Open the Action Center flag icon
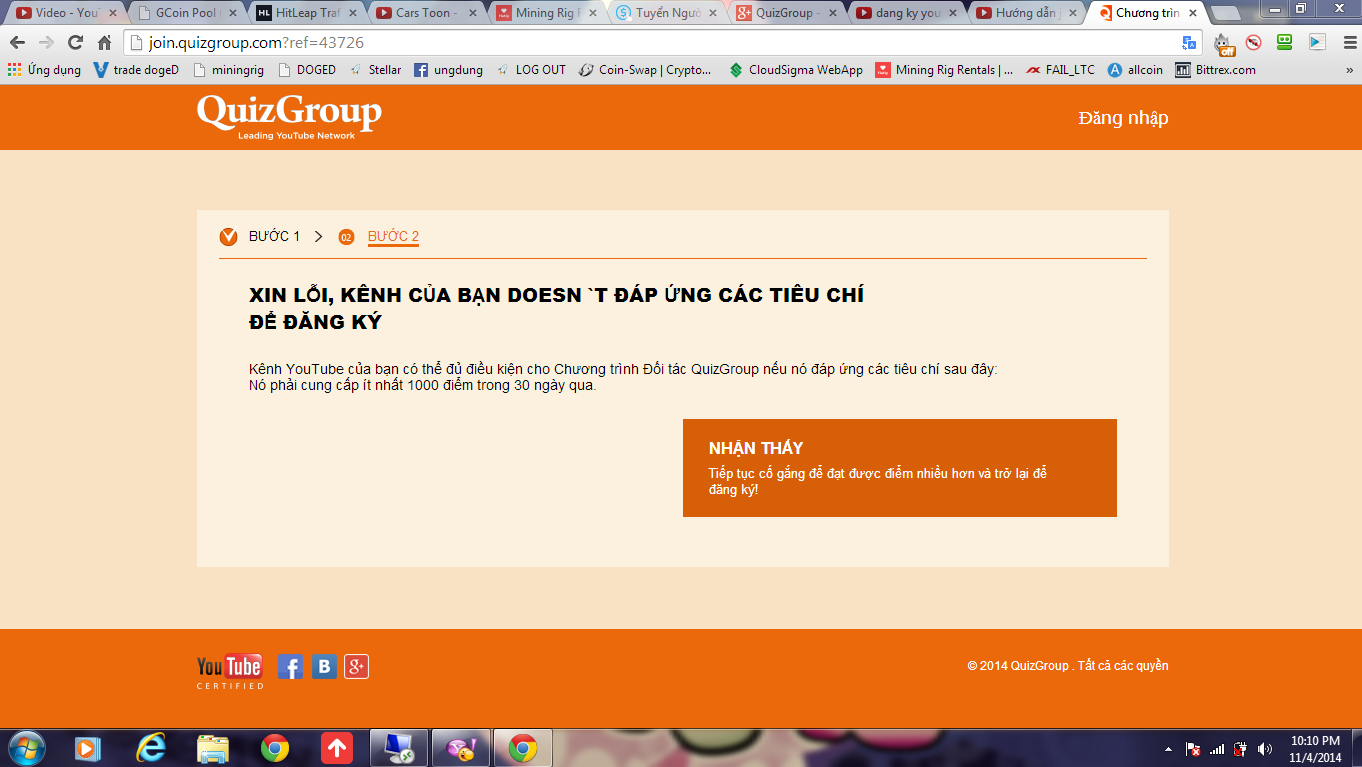Viewport: 1362px width, 767px height. 1193,749
